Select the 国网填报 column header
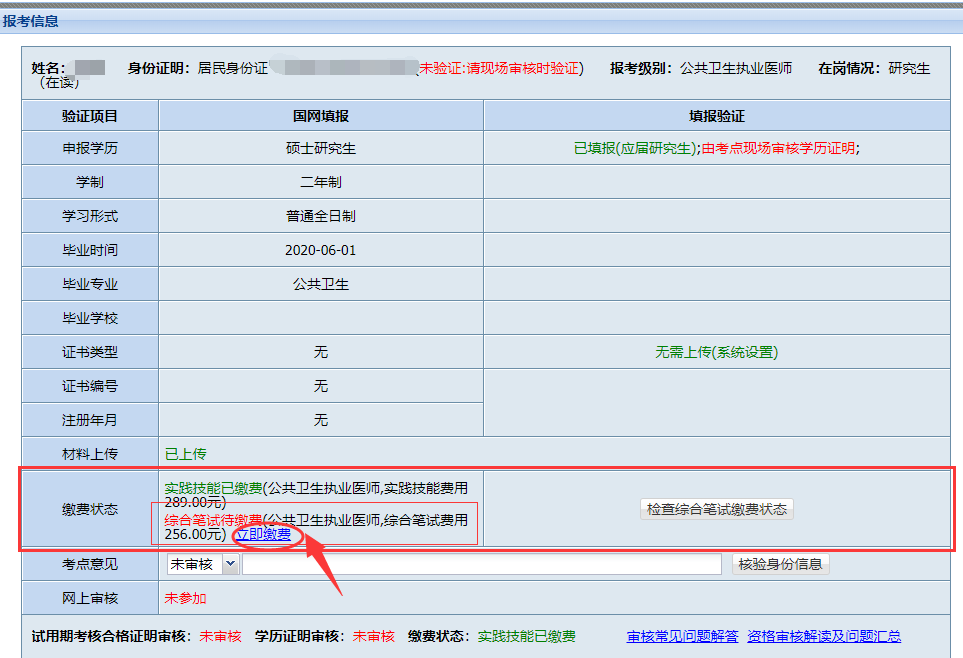Viewport: 963px width, 658px height. pos(320,116)
